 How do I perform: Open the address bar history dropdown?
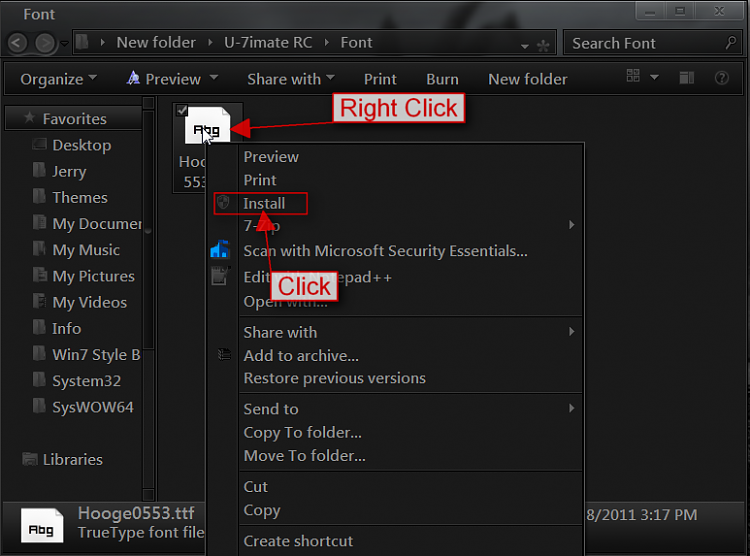(x=525, y=46)
